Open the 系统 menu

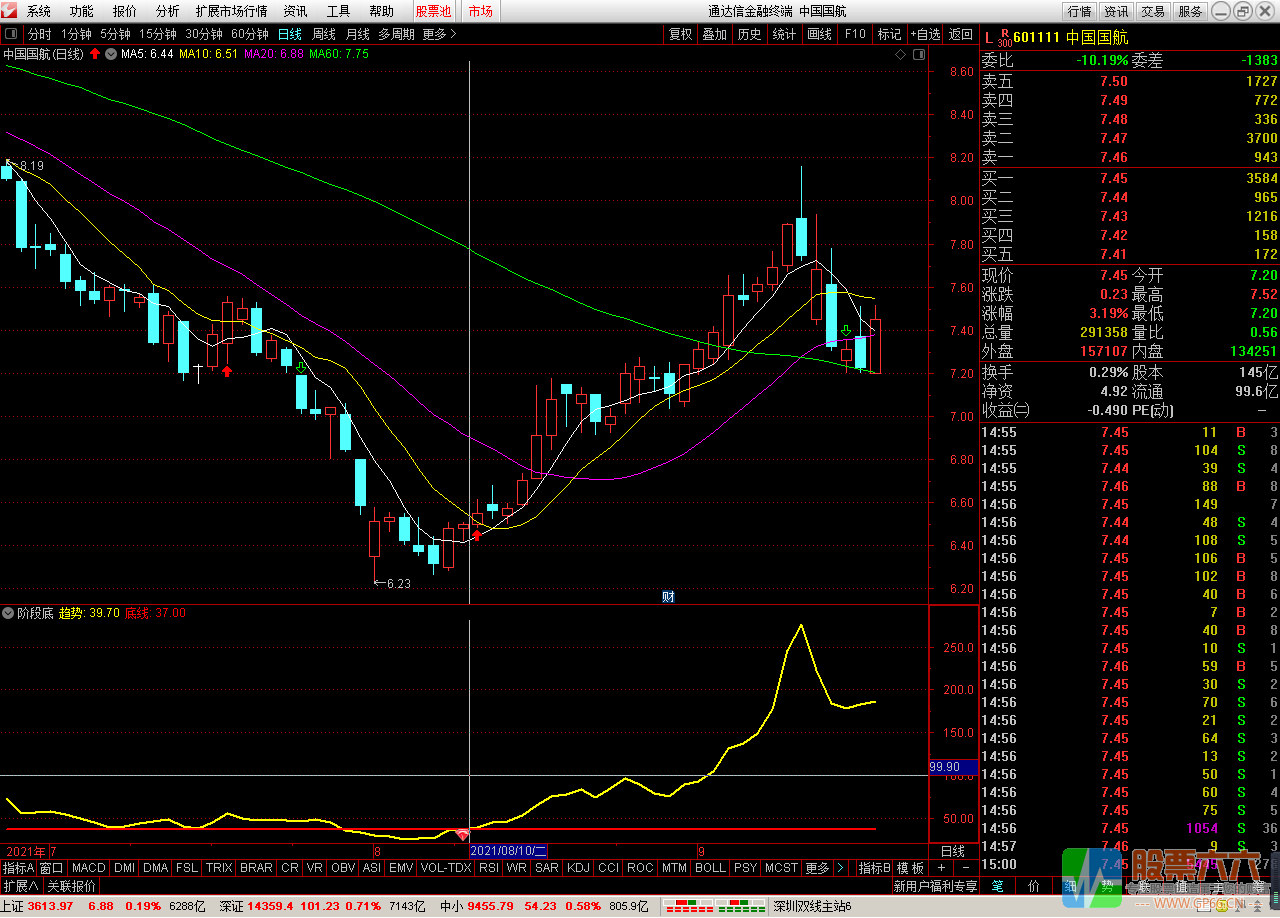point(39,11)
